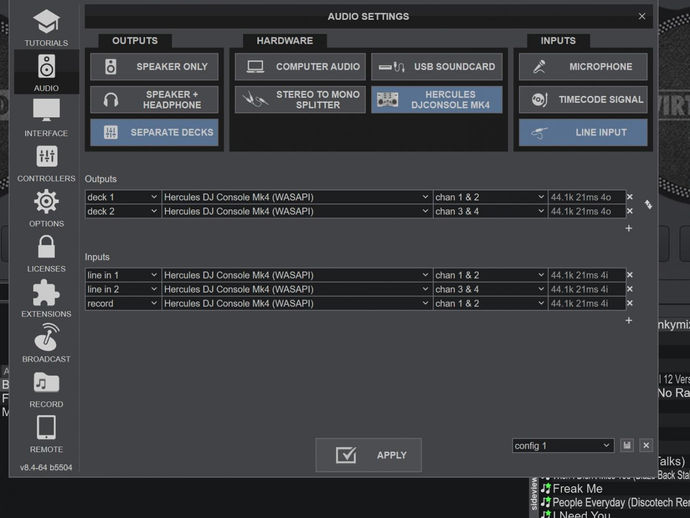Open the deck 1 output type dropdown
Viewport: 690px width, 518px height.
(123, 197)
